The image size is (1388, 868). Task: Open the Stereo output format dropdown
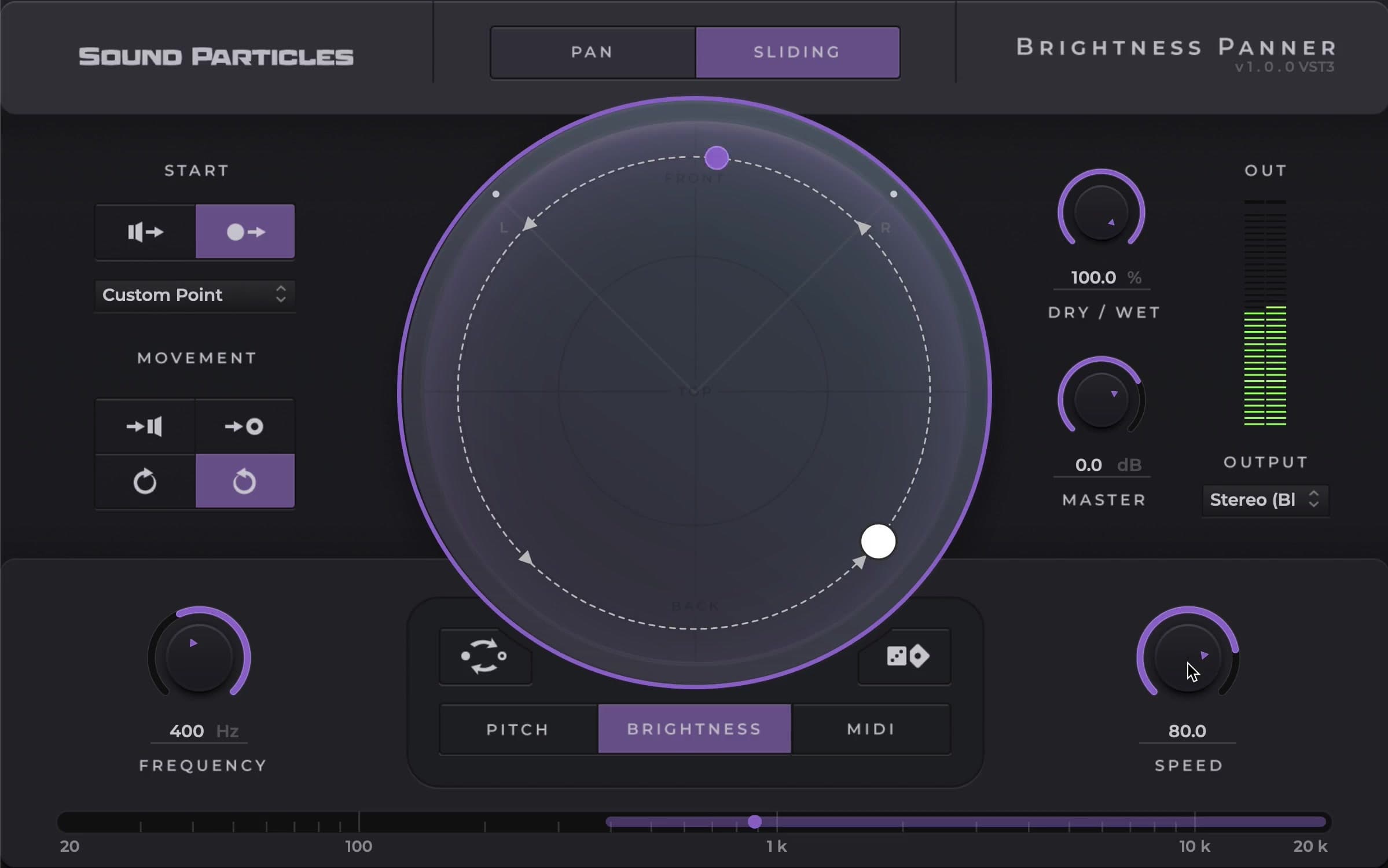(x=1265, y=499)
